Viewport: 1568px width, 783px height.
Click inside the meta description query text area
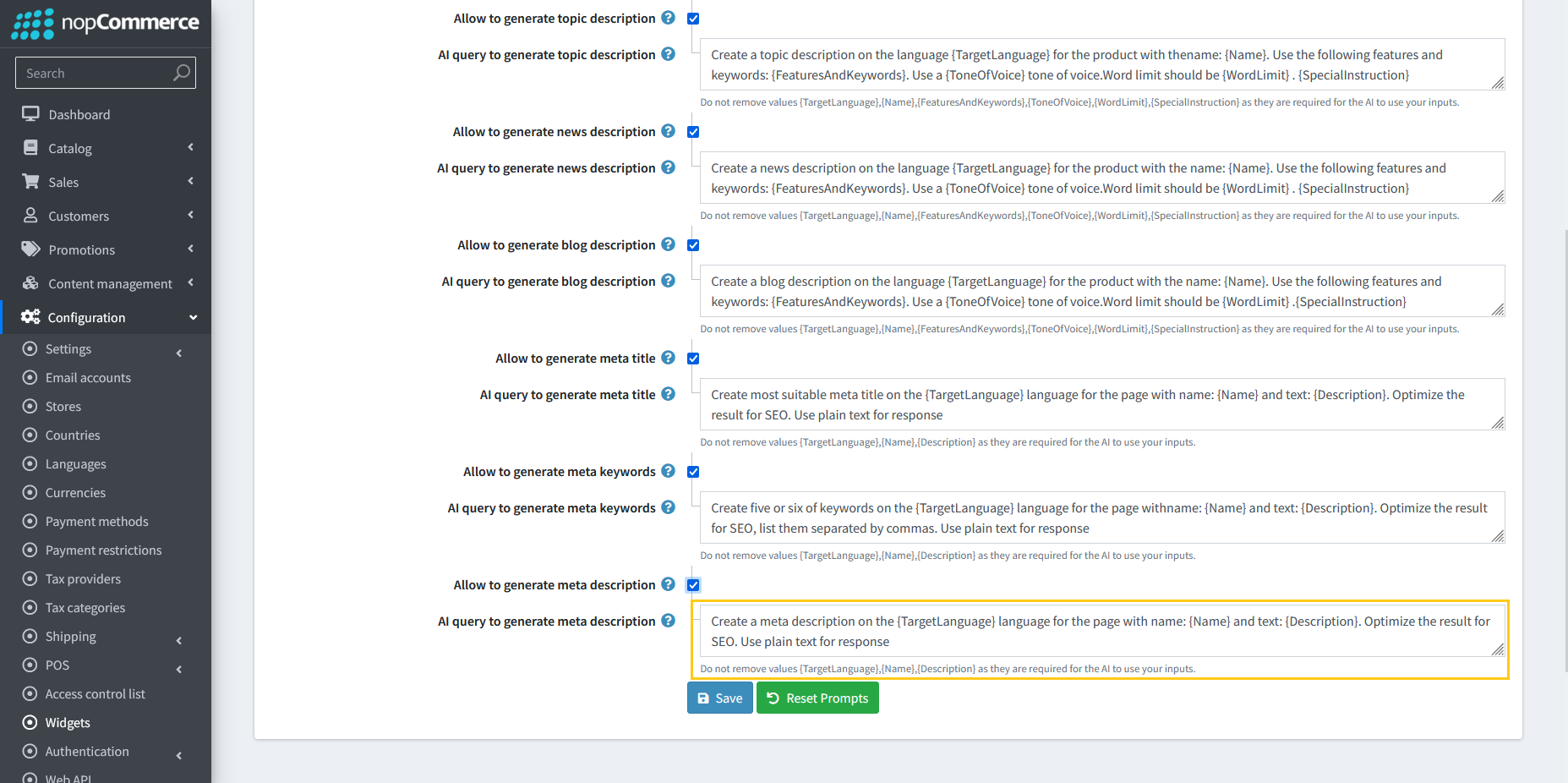point(1099,632)
